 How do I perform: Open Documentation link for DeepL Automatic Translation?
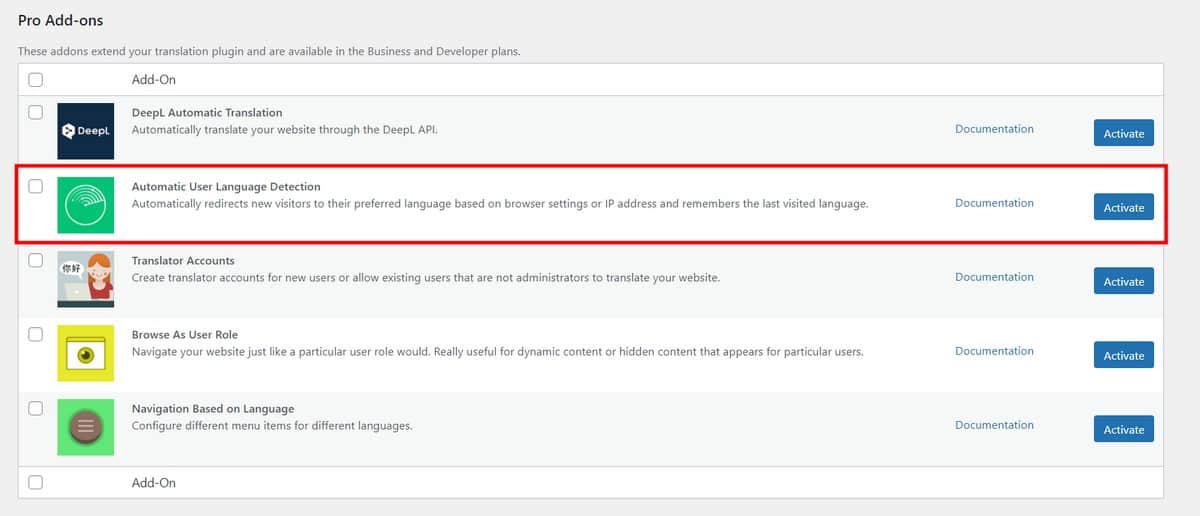coord(994,129)
